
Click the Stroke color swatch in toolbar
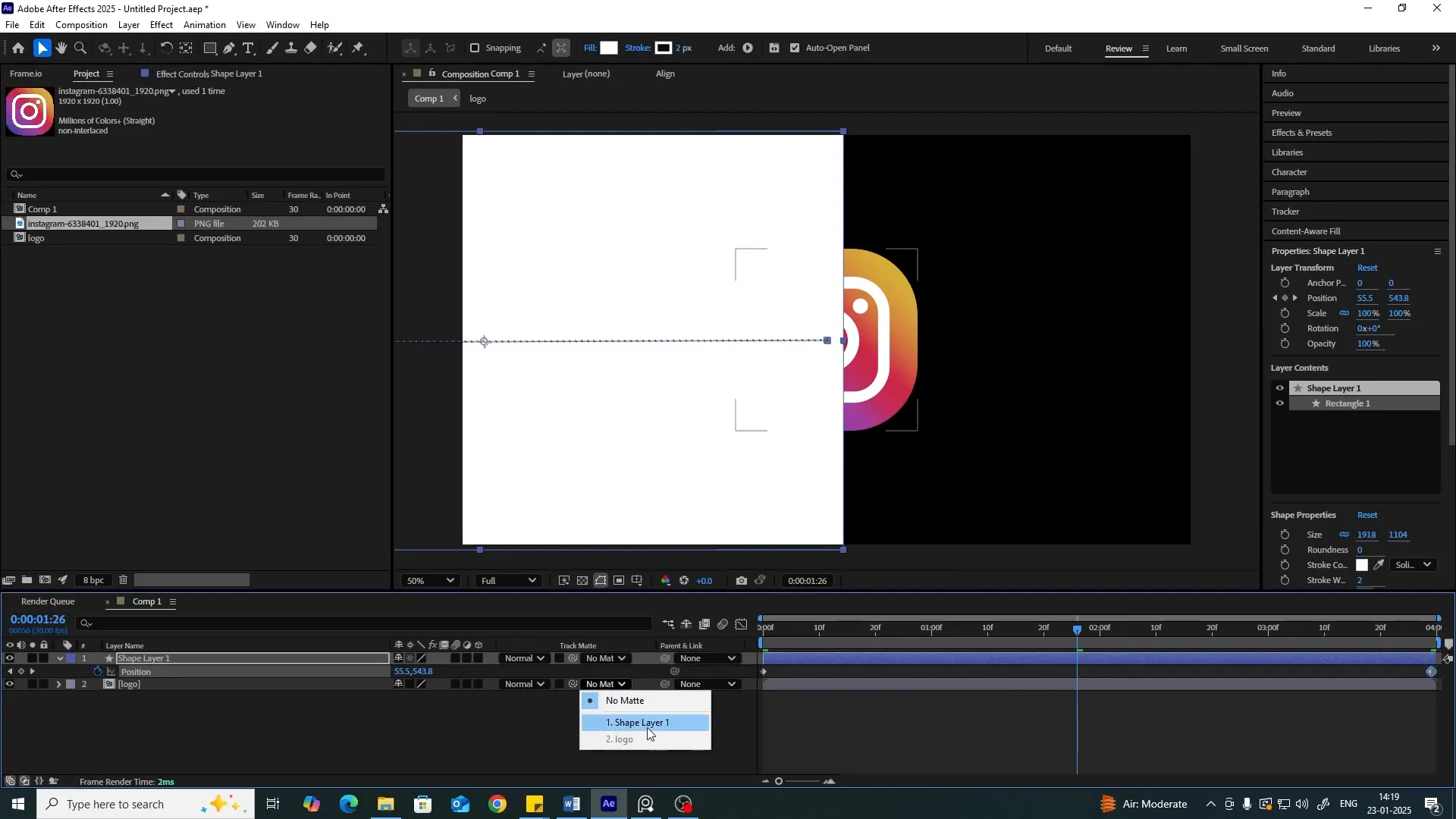click(x=664, y=48)
